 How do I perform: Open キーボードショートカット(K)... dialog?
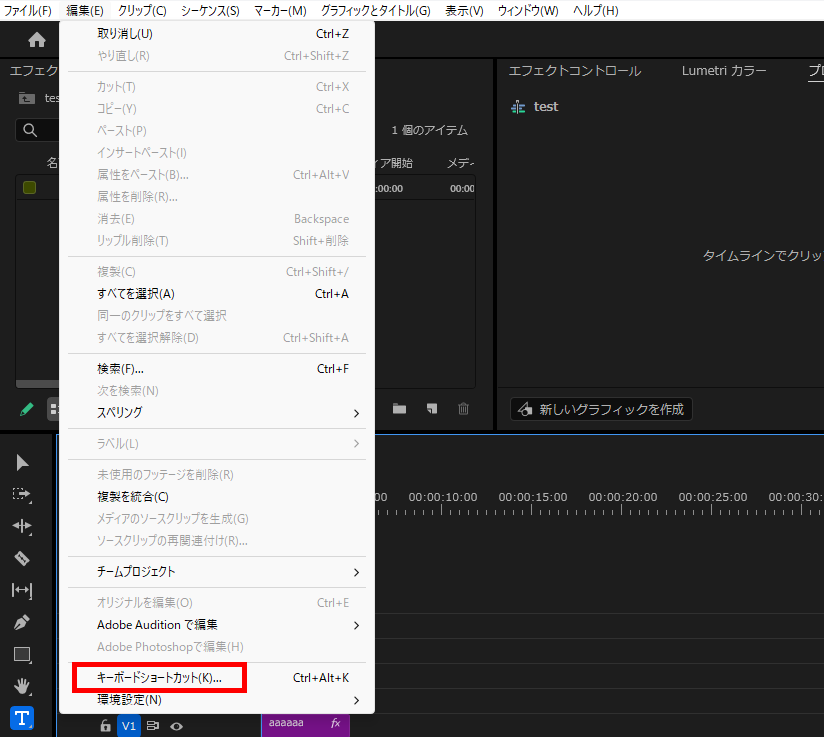[x=217, y=678]
